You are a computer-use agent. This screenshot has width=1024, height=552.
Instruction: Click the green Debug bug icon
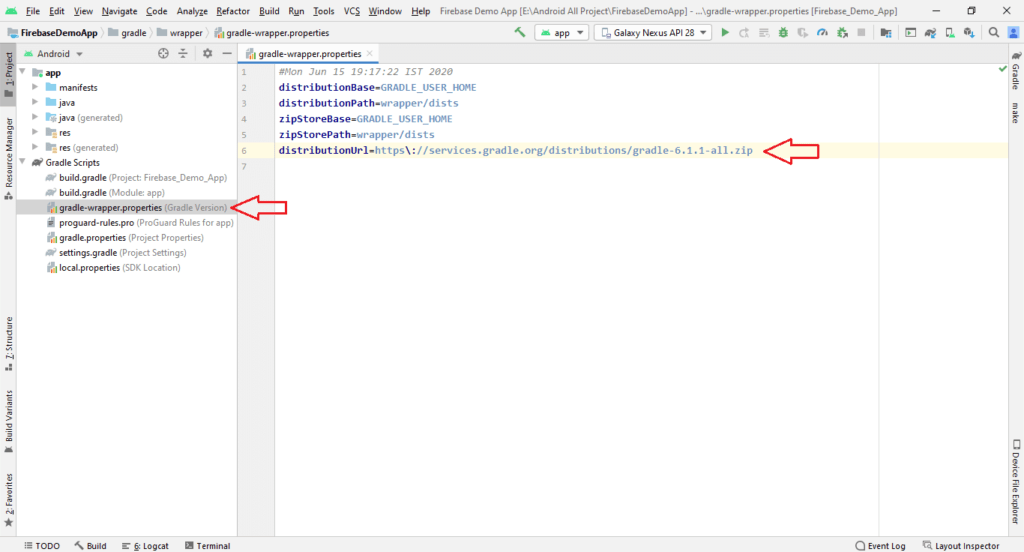click(x=783, y=32)
